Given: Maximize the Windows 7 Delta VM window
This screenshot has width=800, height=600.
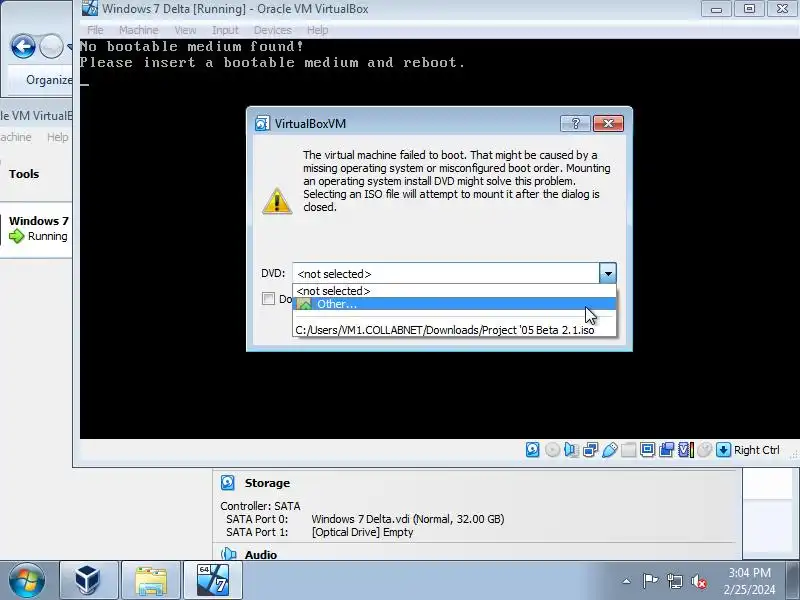Looking at the screenshot, I should click(749, 9).
